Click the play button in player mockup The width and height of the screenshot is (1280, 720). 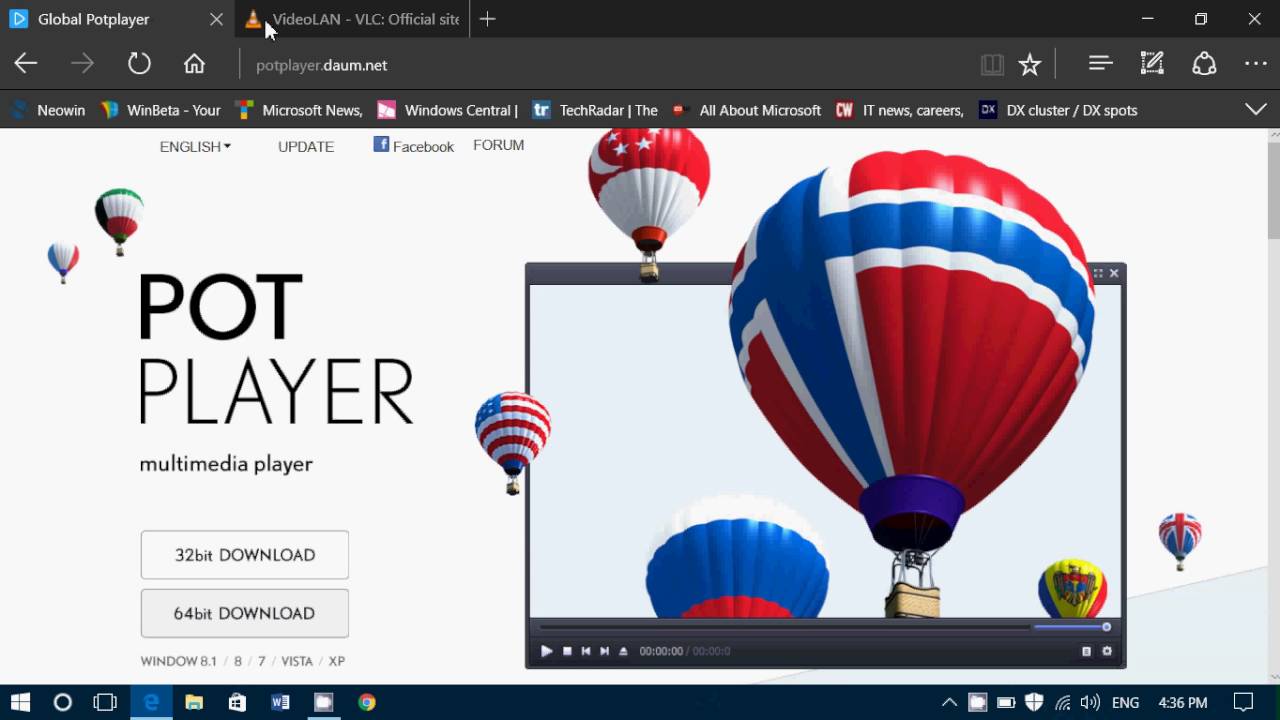pyautogui.click(x=546, y=651)
